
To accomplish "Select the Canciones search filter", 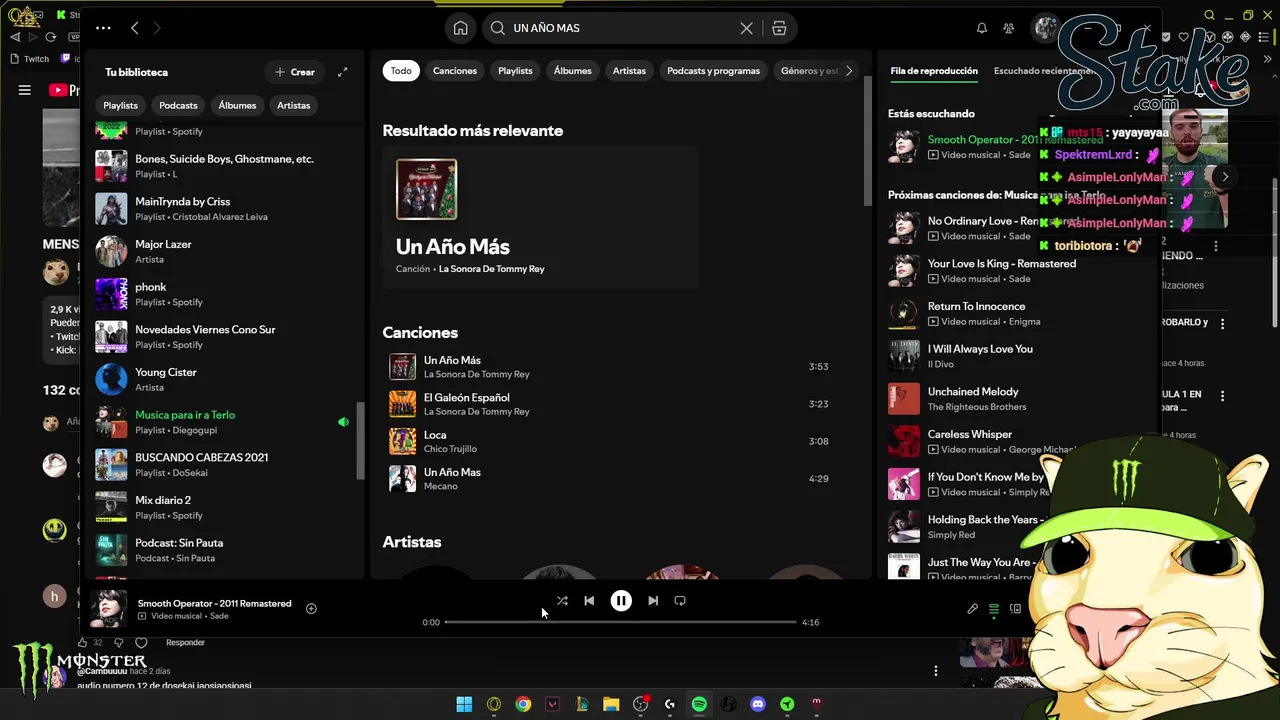I will [x=455, y=71].
